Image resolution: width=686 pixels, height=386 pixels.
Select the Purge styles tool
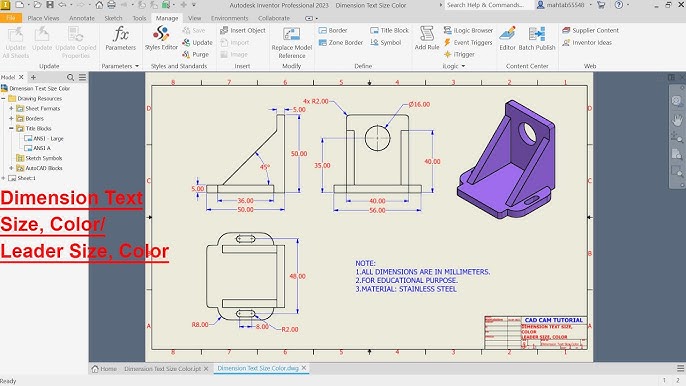point(196,54)
